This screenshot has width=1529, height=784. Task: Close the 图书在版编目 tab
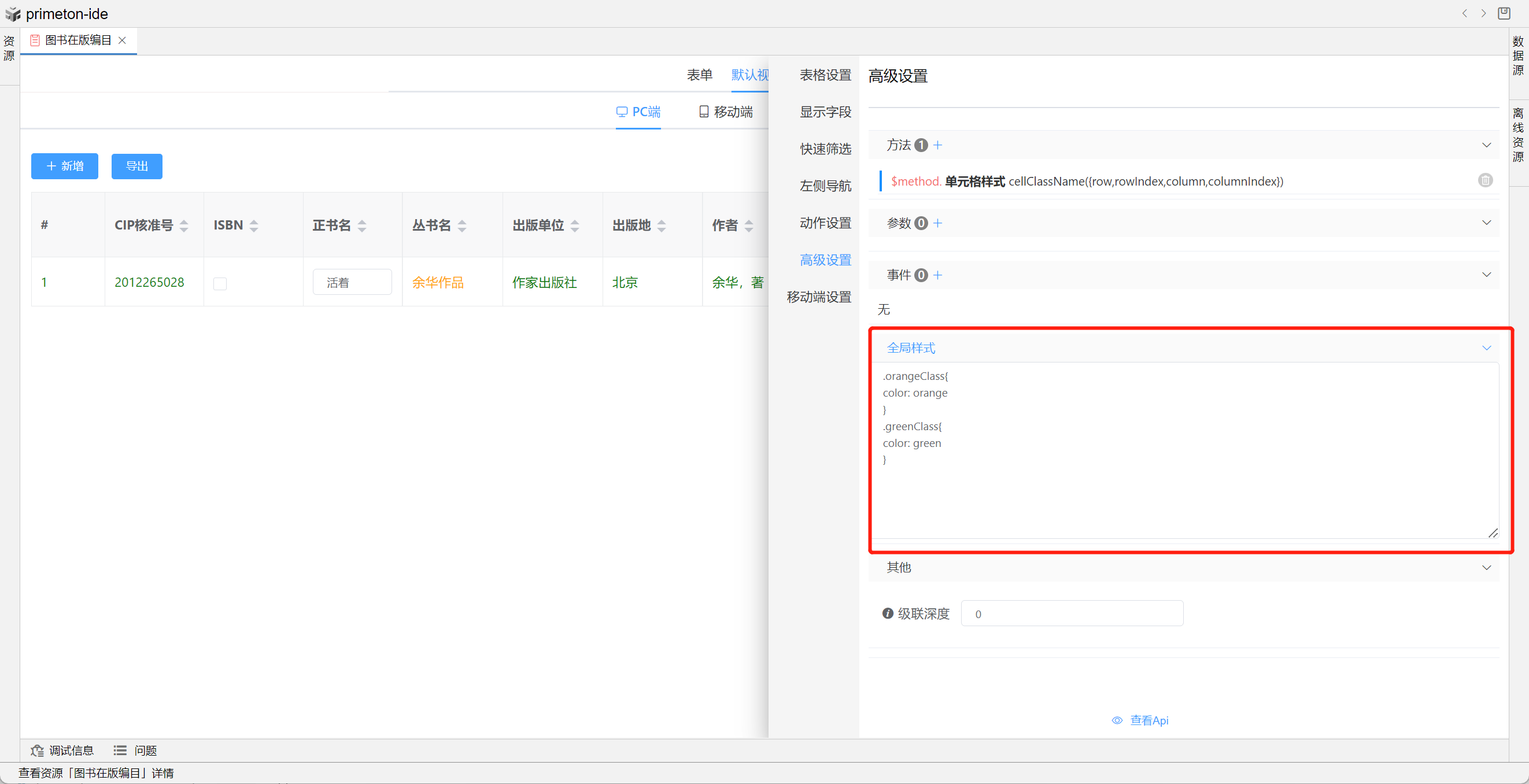tap(122, 40)
